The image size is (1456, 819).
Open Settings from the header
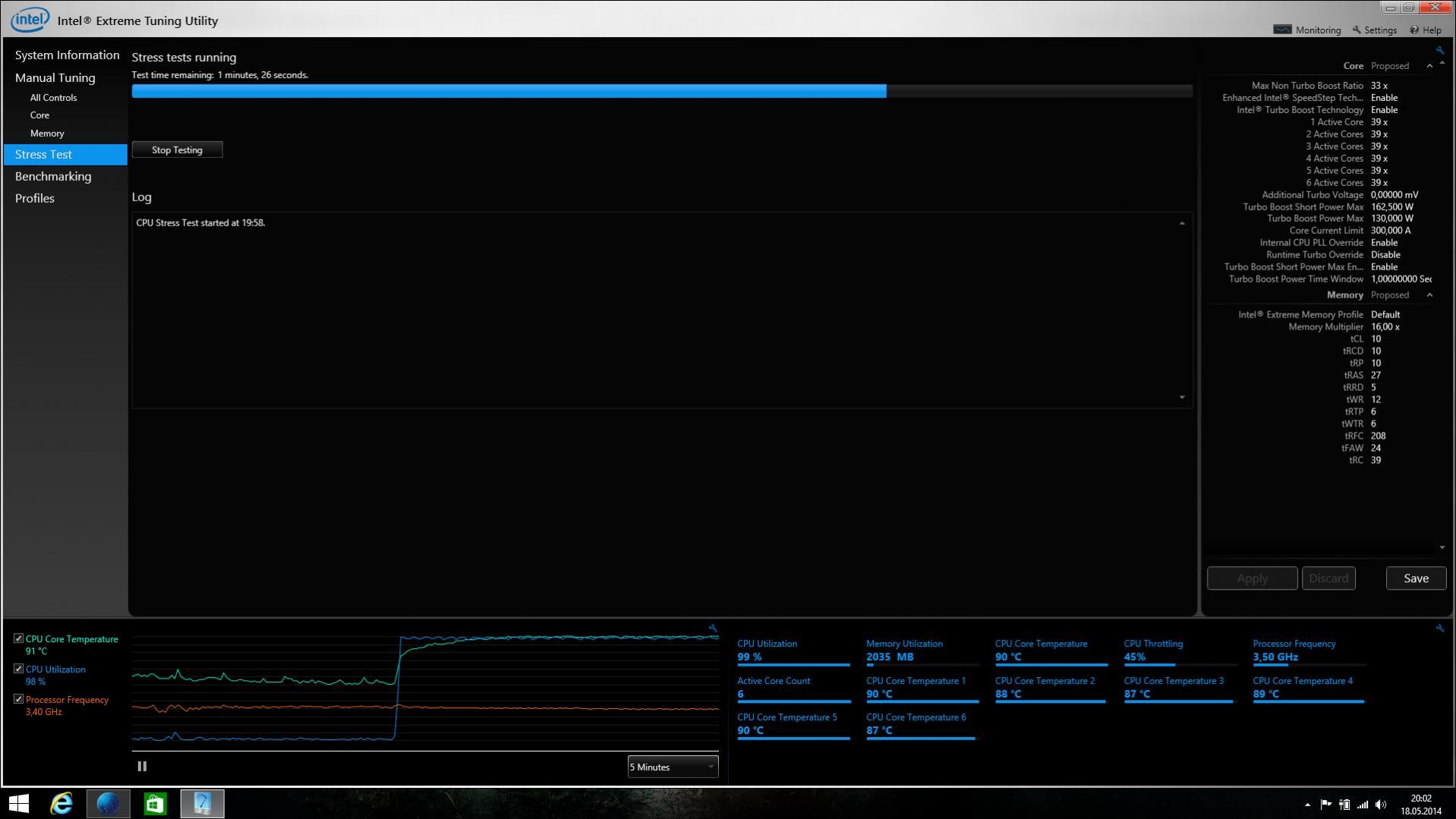[1374, 30]
